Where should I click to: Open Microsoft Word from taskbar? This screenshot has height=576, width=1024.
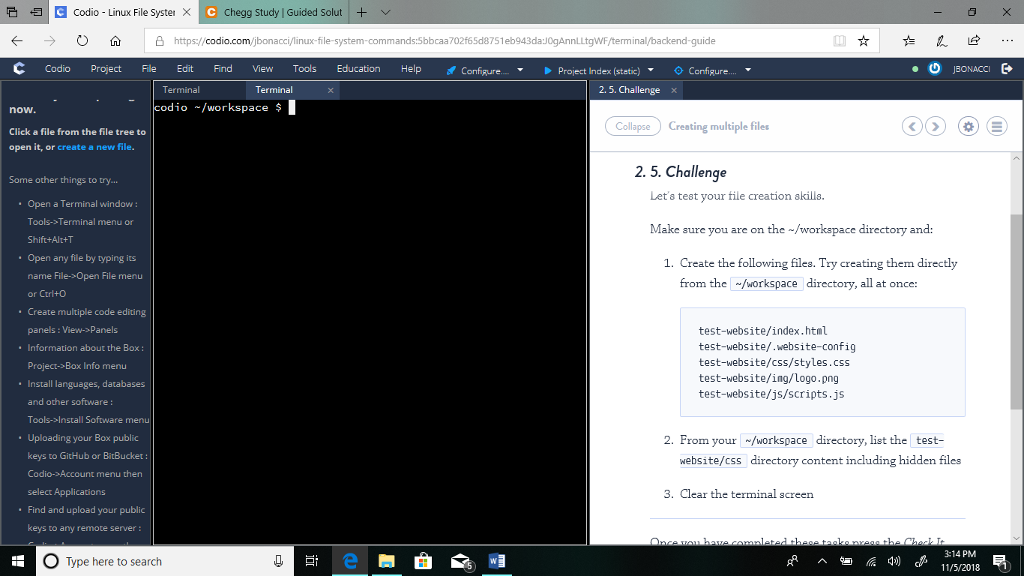click(x=496, y=561)
